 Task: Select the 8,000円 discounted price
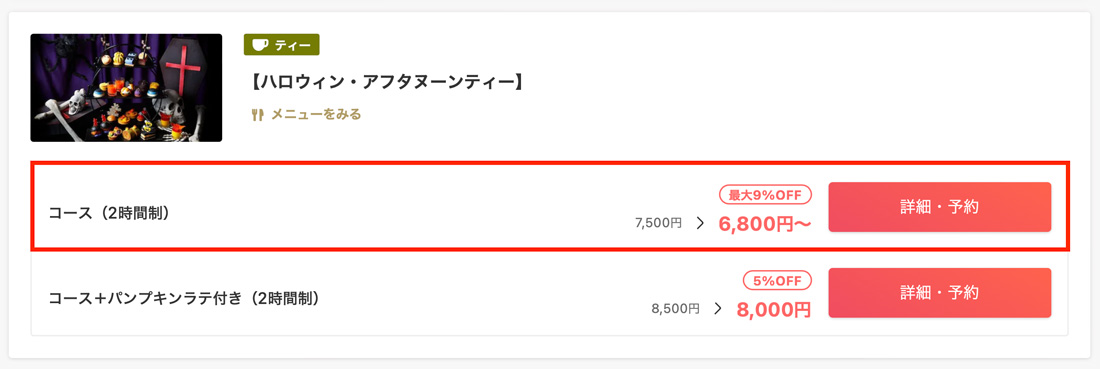774,309
